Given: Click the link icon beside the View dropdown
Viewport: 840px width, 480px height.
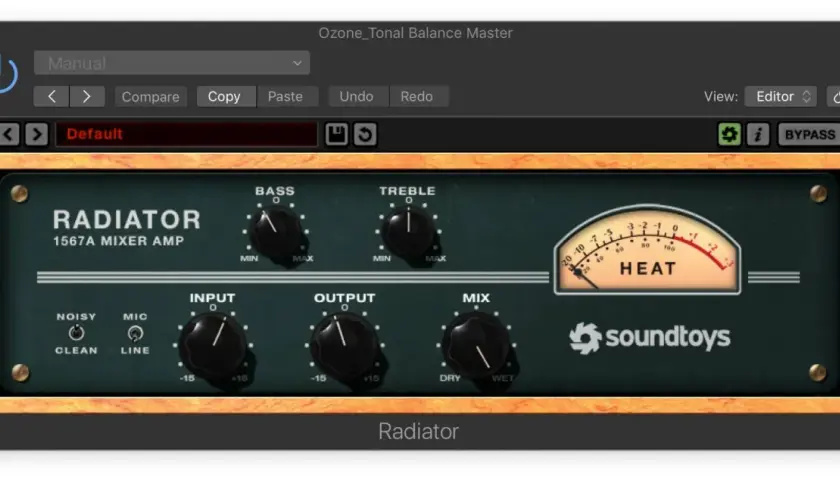Looking at the screenshot, I should (x=834, y=96).
